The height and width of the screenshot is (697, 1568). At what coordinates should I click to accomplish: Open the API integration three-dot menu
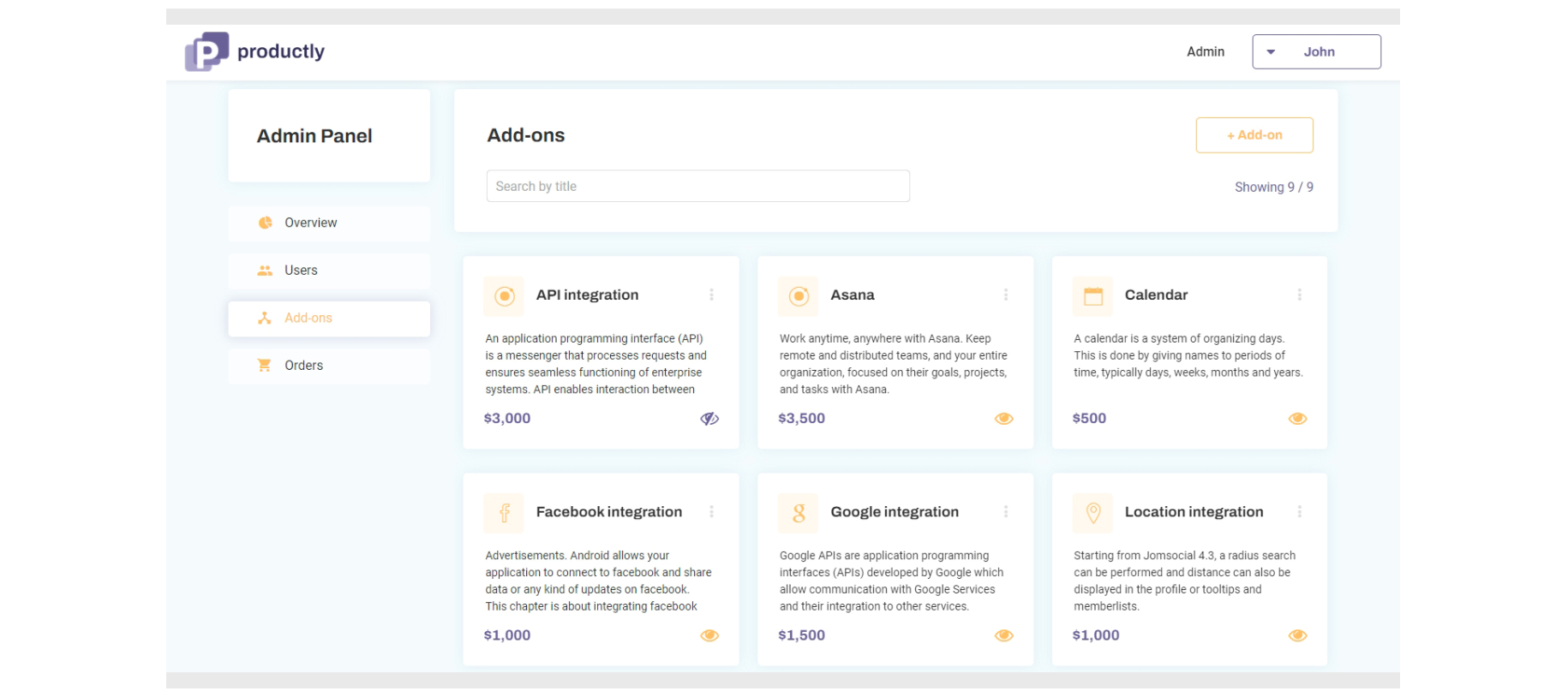click(711, 295)
